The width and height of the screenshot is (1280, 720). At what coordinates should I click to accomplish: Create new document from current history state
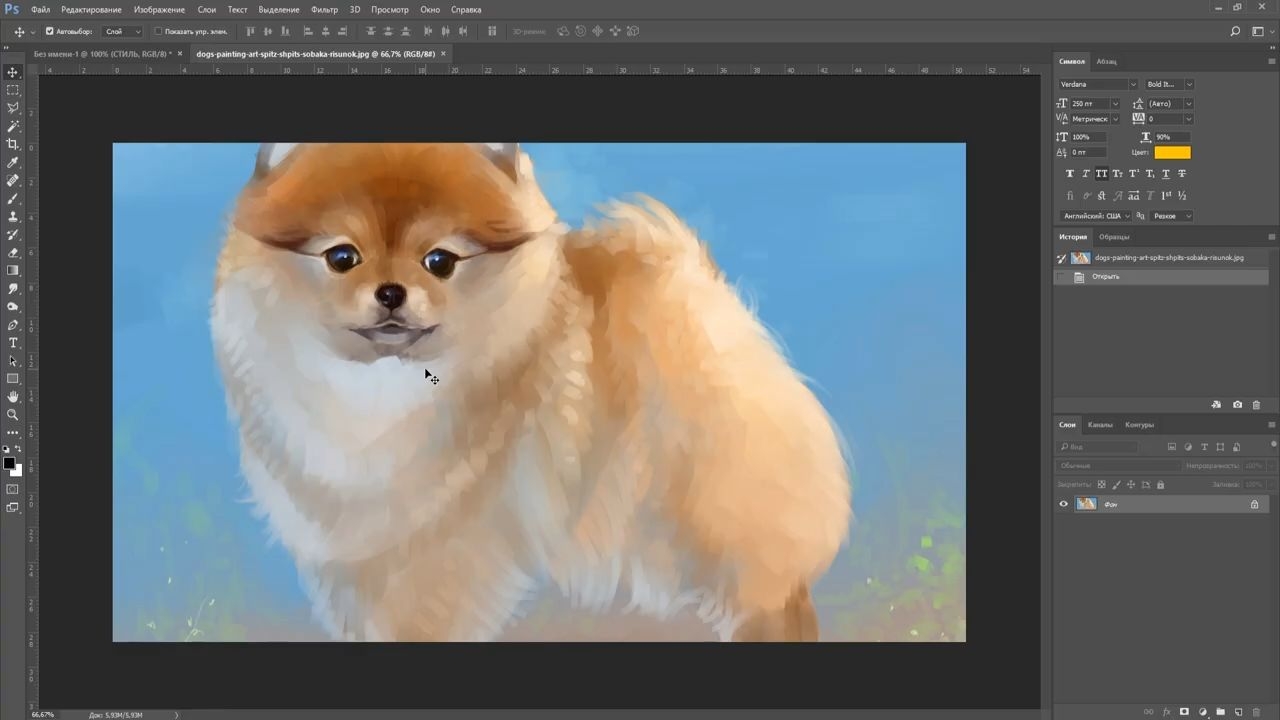click(x=1216, y=405)
